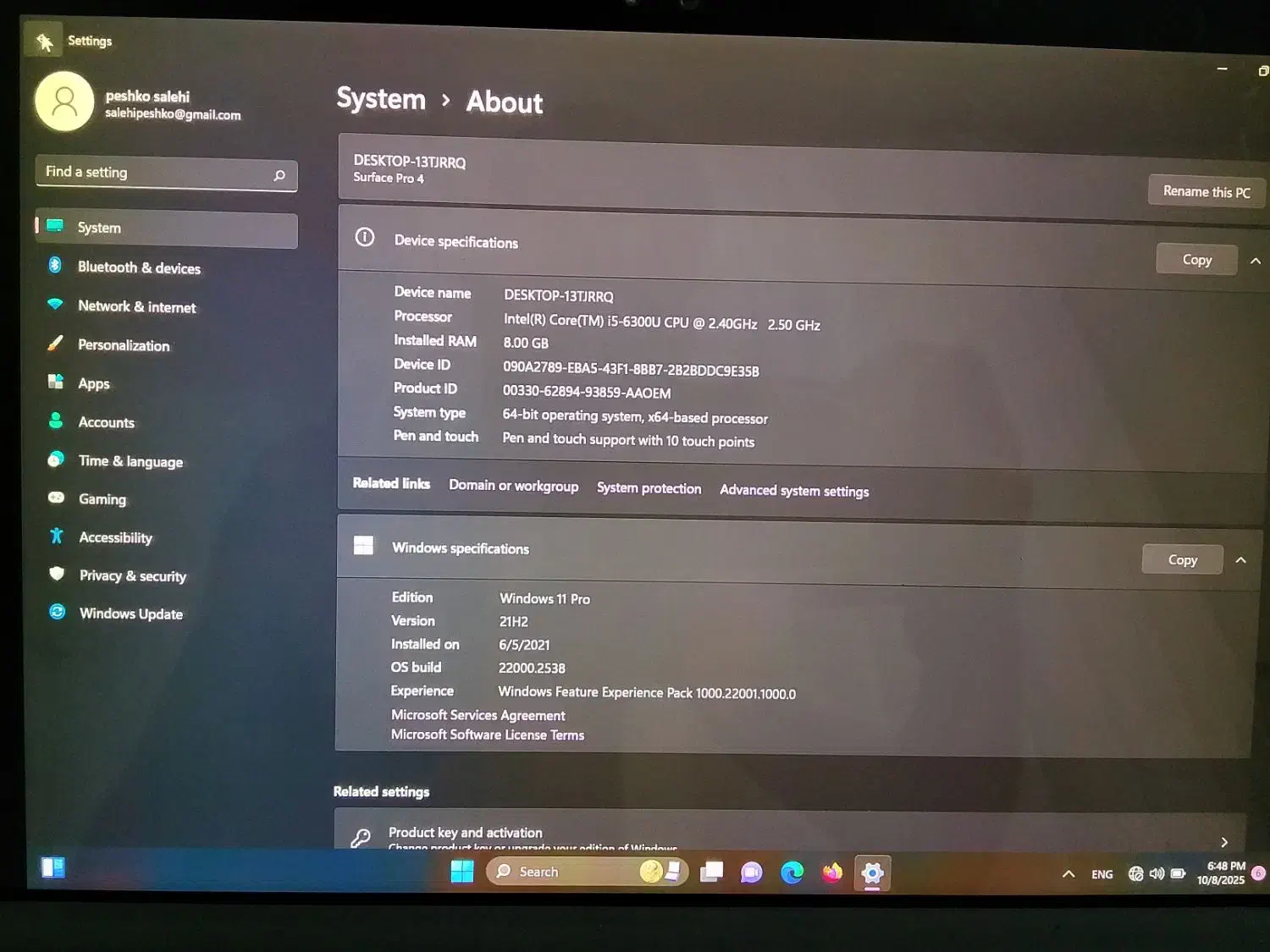Click the Privacy & security shield icon
Viewport: 1270px width, 952px height.
[57, 574]
